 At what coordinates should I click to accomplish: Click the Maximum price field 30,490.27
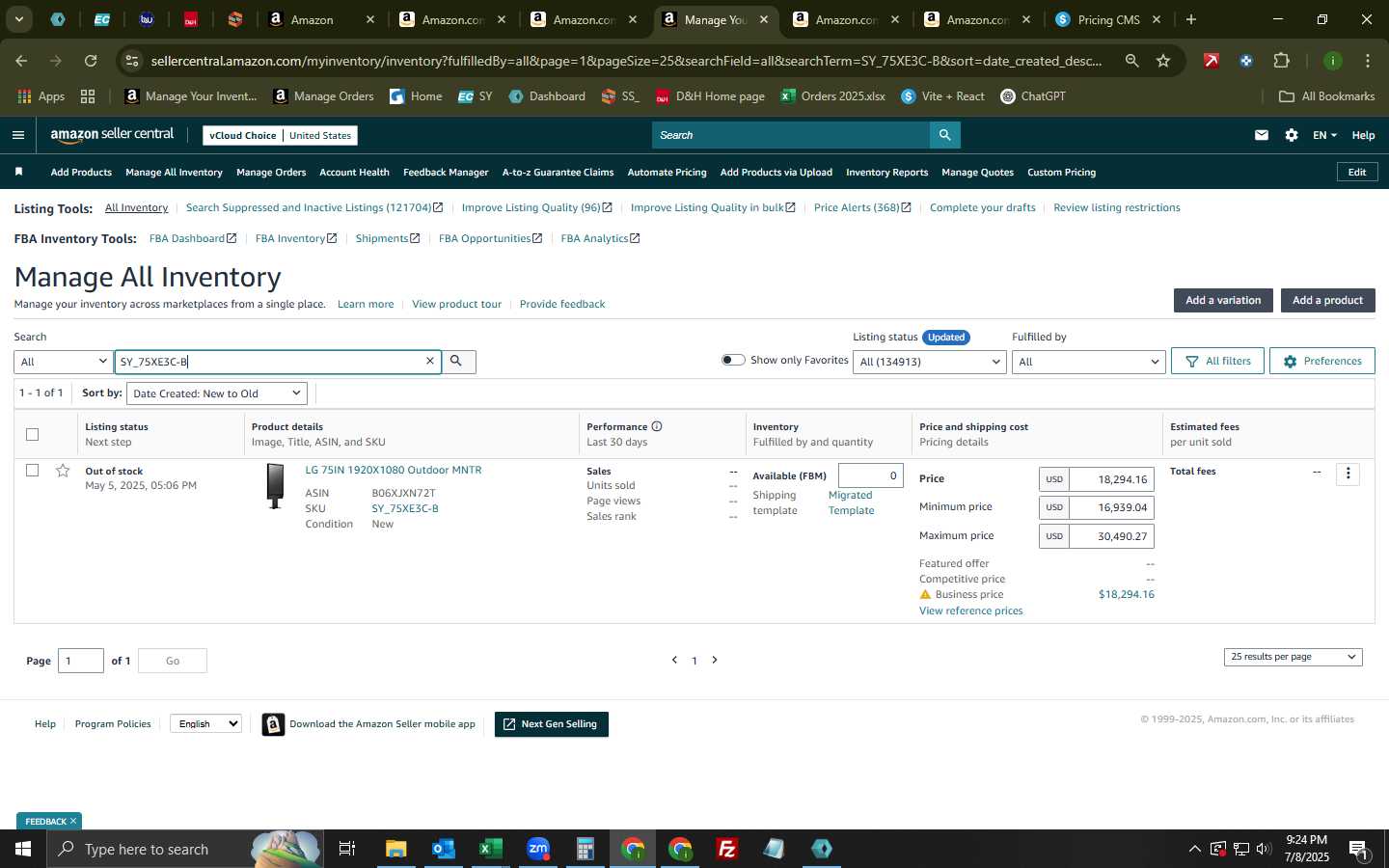pos(1111,536)
